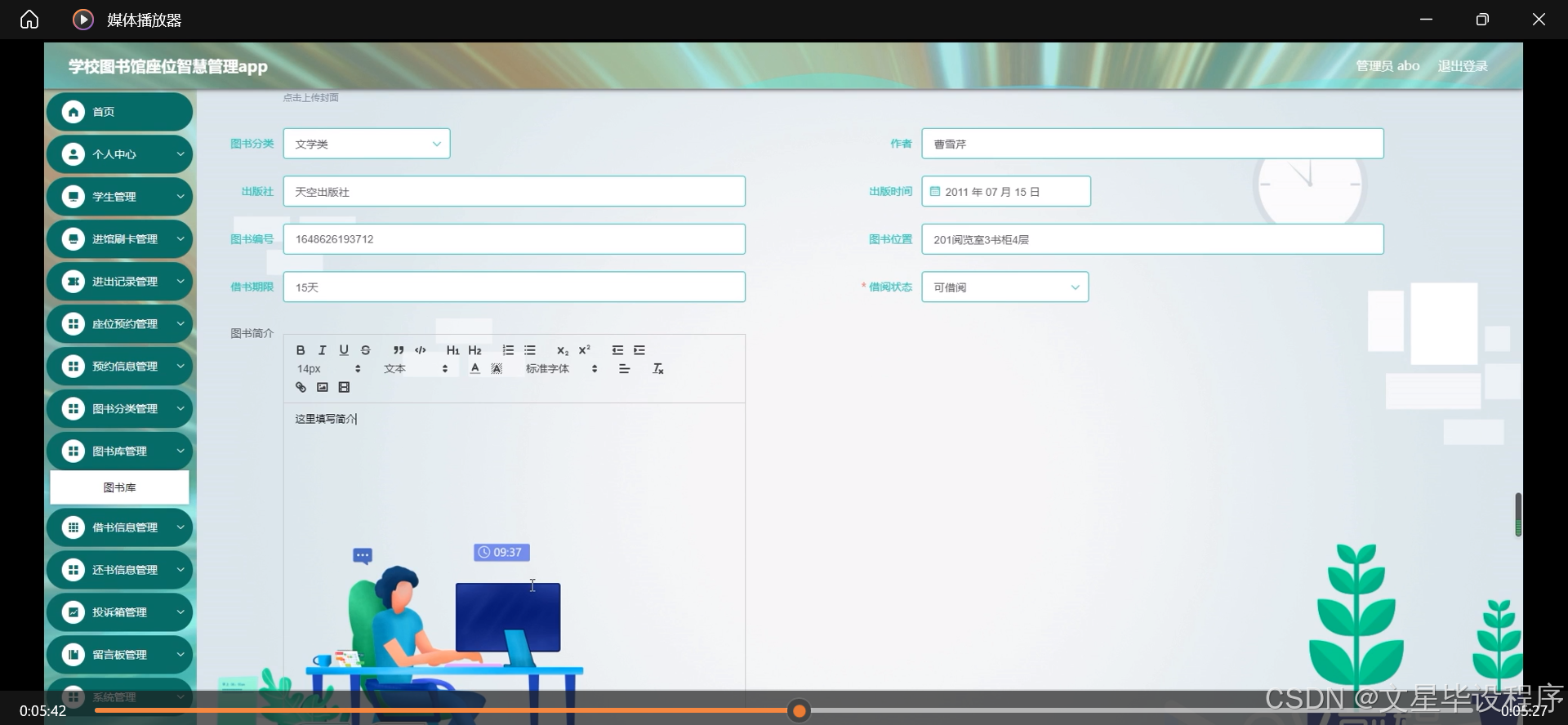Viewport: 1568px width, 725px height.
Task: Click the 管理员 abo user label
Action: point(1388,66)
